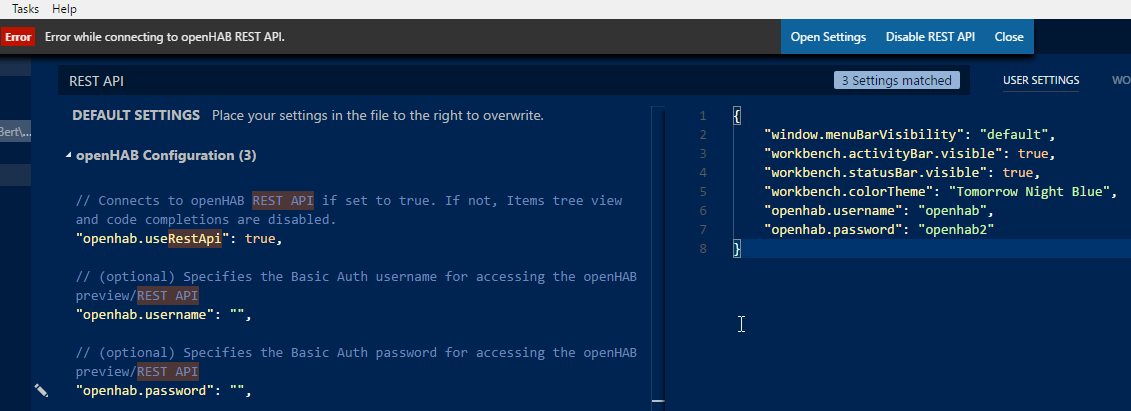Collapse openHAB Configuration group
1131x411 pixels.
69,156
